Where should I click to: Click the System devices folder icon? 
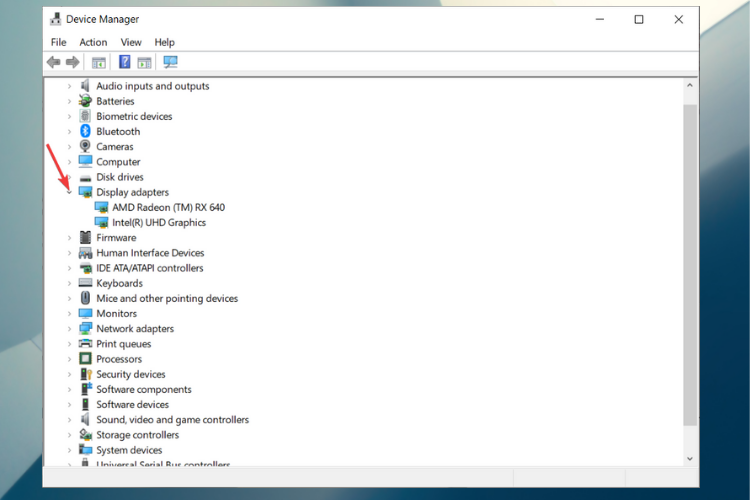click(x=85, y=450)
